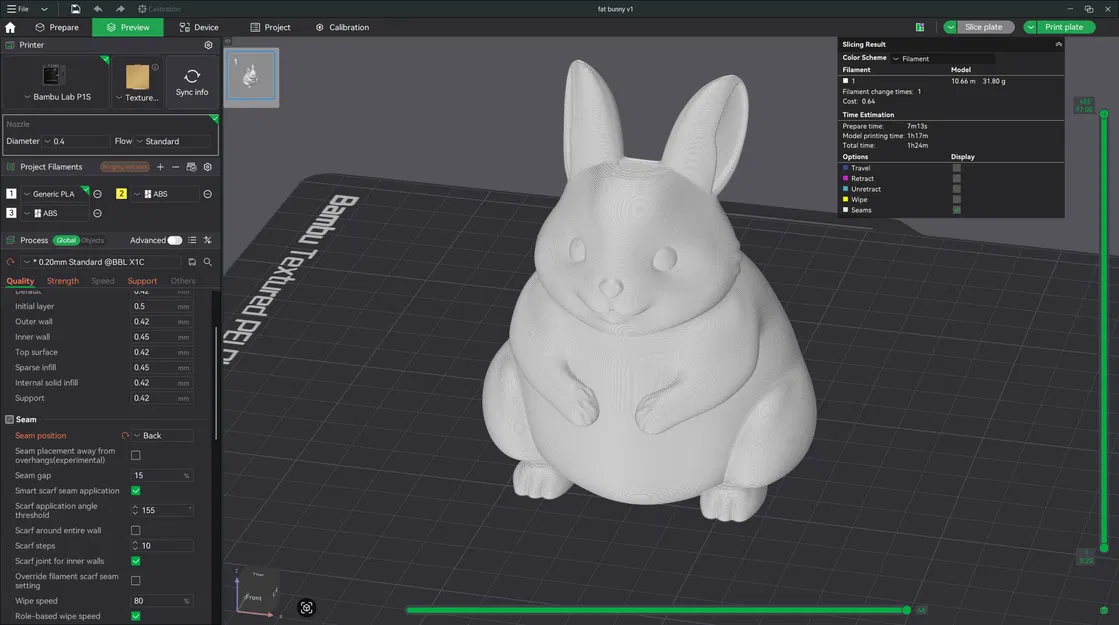Search process settings with magnifier icon
1119x625 pixels.
(207, 261)
